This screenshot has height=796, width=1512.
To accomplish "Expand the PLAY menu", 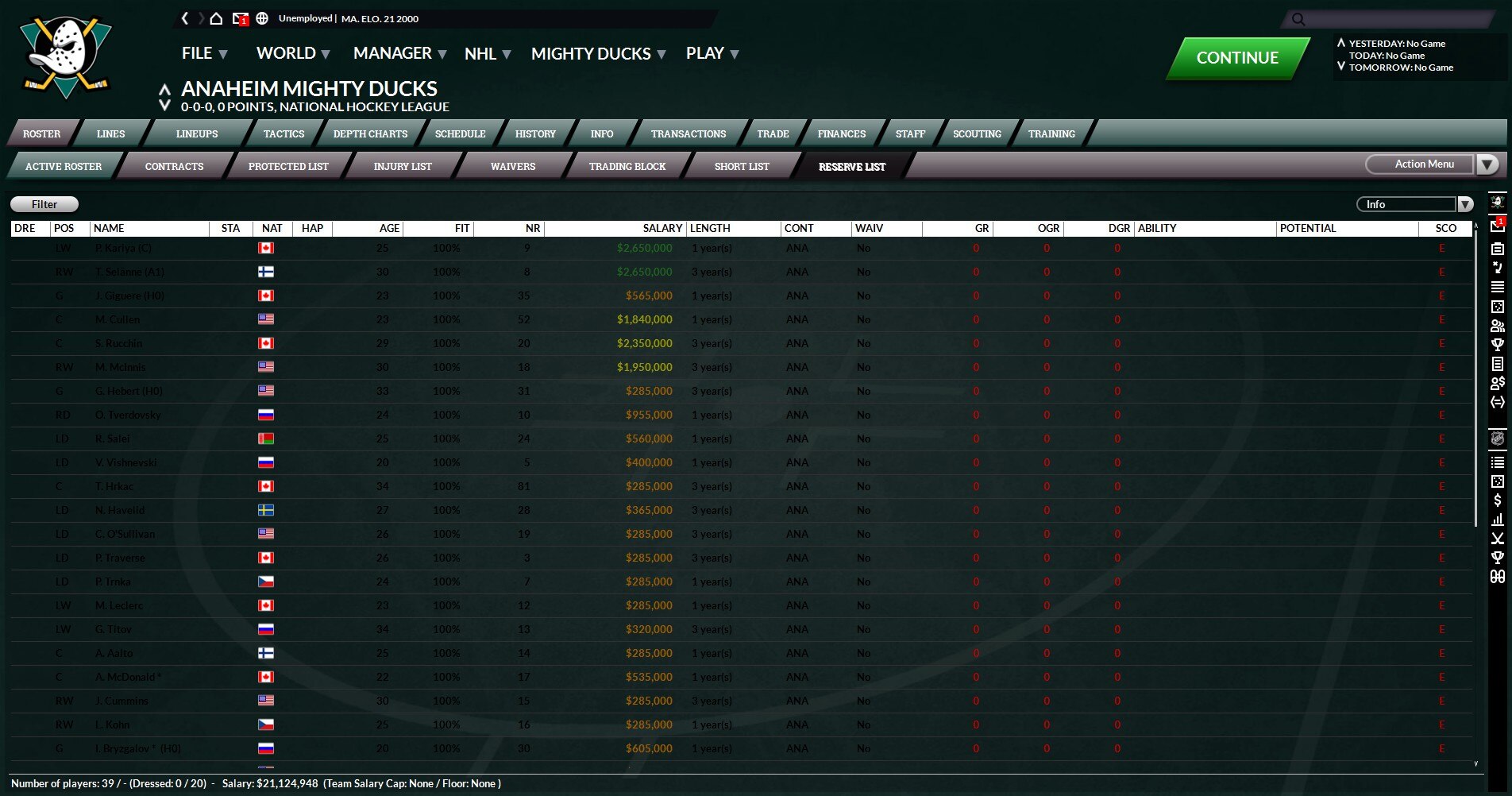I will coord(712,53).
